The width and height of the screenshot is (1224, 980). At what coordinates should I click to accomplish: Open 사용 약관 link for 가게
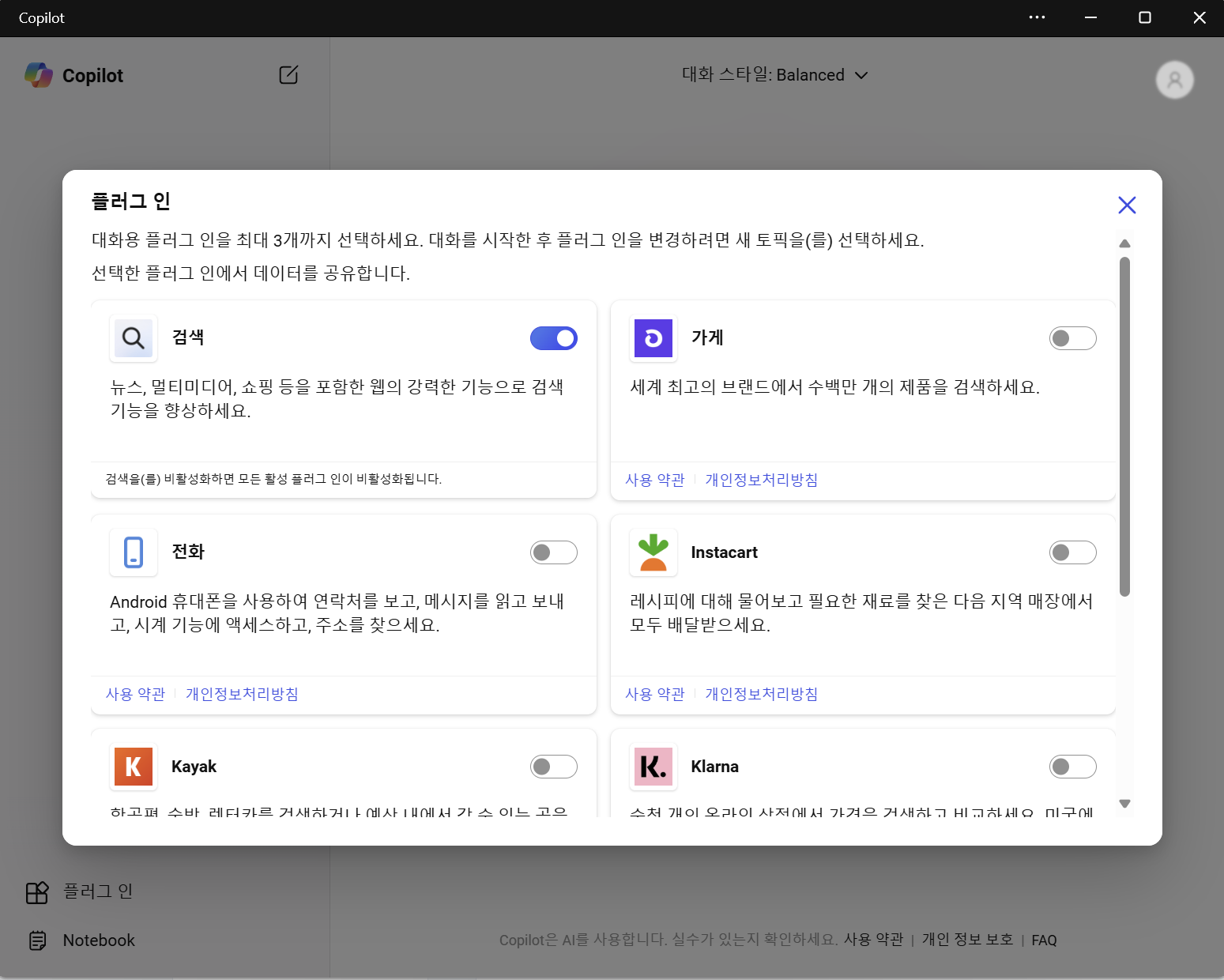click(655, 480)
